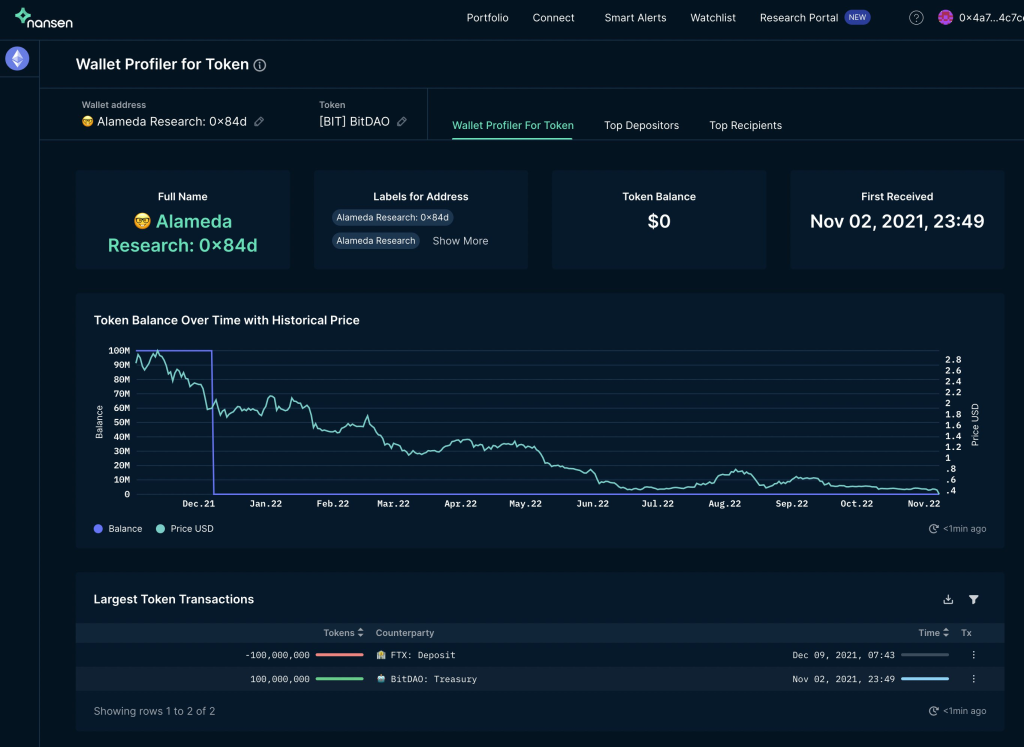Open Research Portal
The width and height of the screenshot is (1024, 747).
(799, 18)
